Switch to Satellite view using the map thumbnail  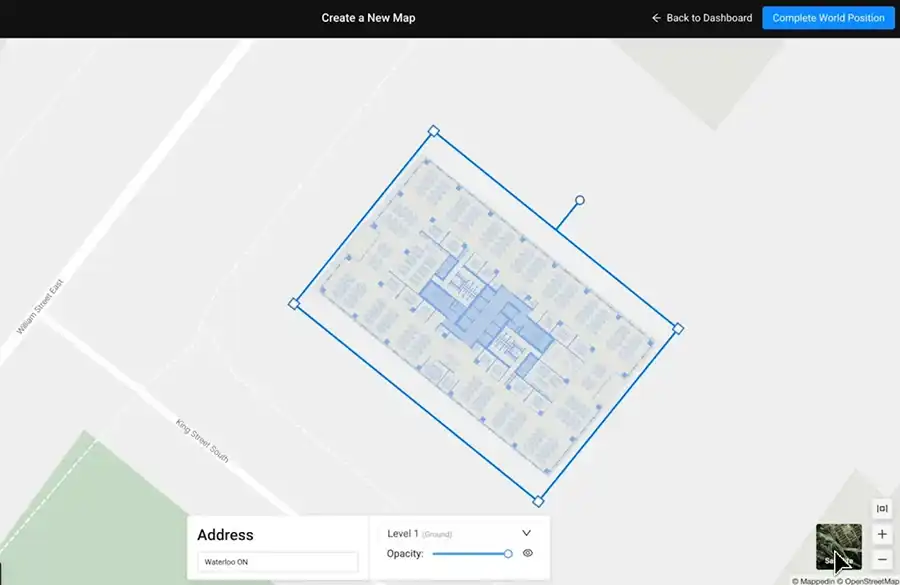click(838, 548)
